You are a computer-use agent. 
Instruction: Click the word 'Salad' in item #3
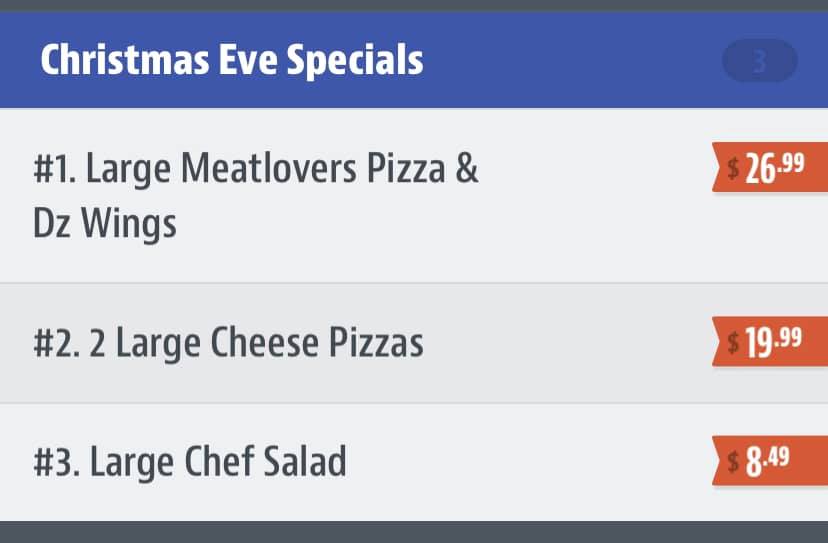click(x=305, y=462)
